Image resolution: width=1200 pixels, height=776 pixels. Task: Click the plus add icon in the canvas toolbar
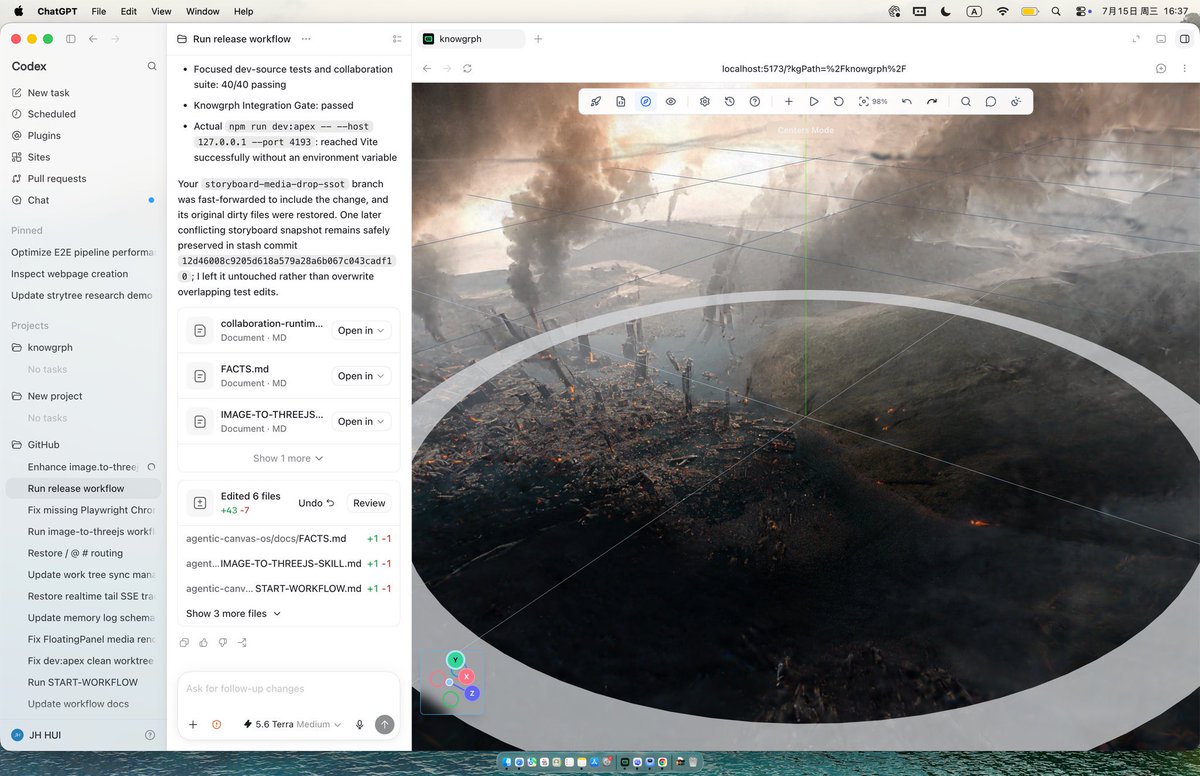[789, 101]
